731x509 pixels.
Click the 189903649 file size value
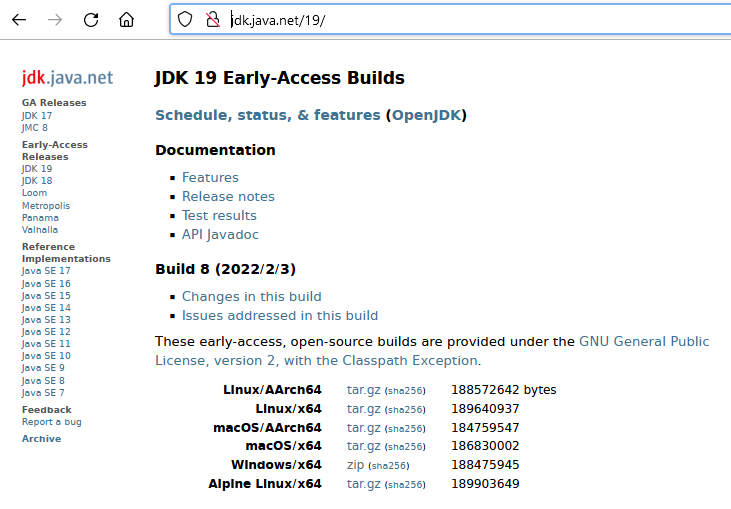[485, 484]
